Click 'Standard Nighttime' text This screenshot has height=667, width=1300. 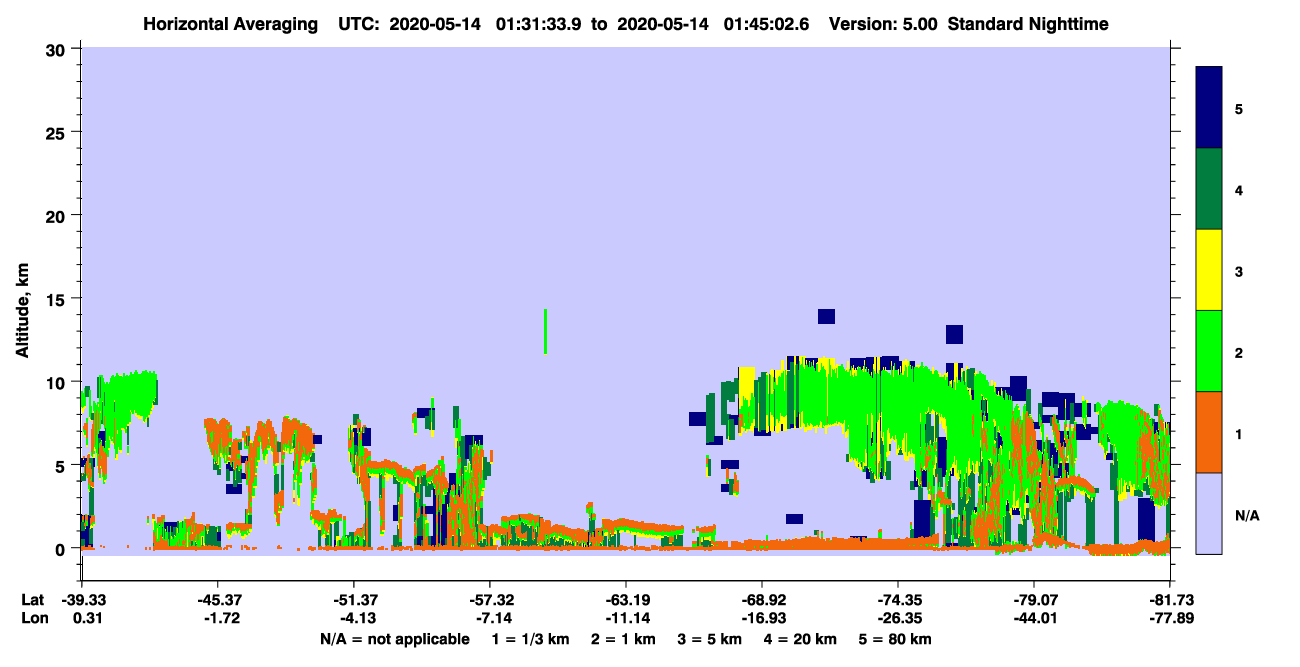(1028, 24)
